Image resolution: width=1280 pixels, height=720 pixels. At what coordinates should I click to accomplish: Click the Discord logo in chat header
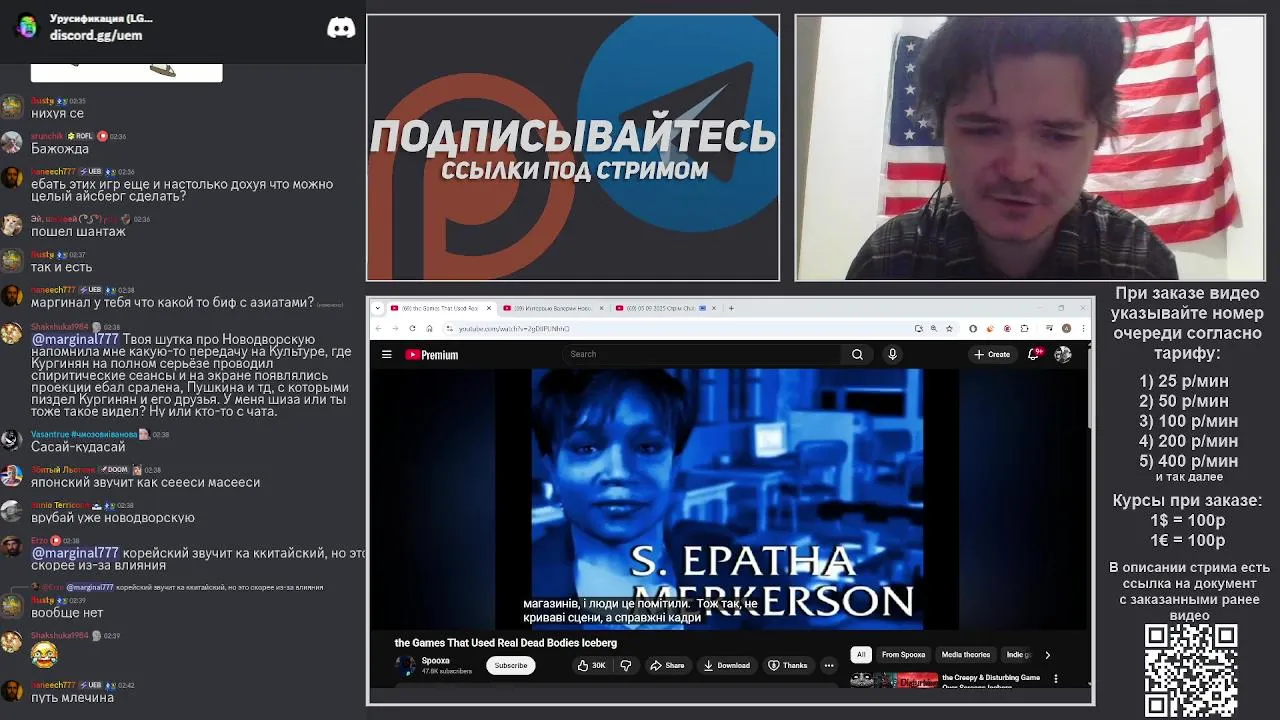(341, 28)
